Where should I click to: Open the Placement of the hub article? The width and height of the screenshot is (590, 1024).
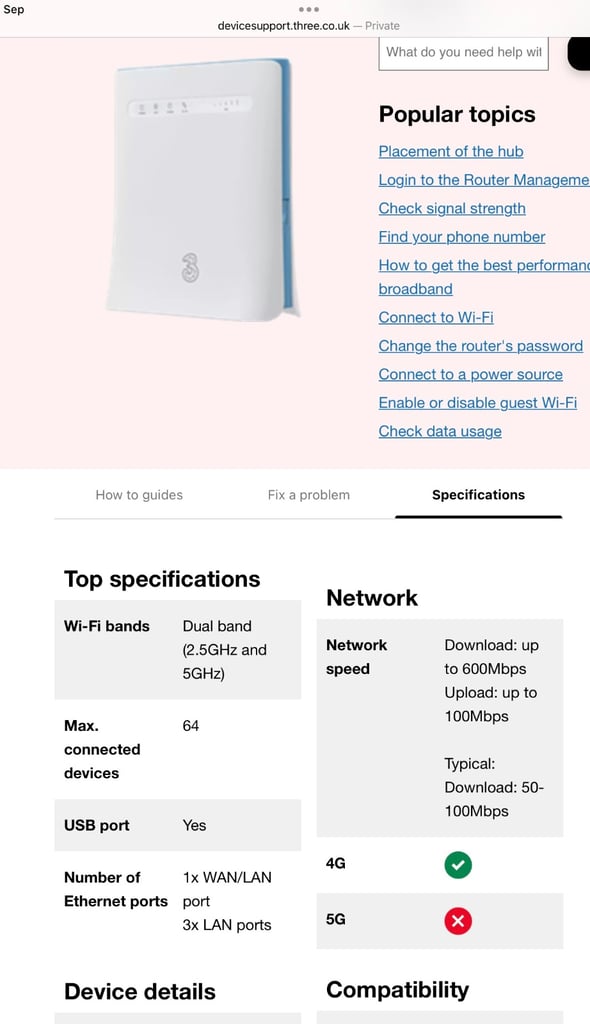pyautogui.click(x=450, y=151)
